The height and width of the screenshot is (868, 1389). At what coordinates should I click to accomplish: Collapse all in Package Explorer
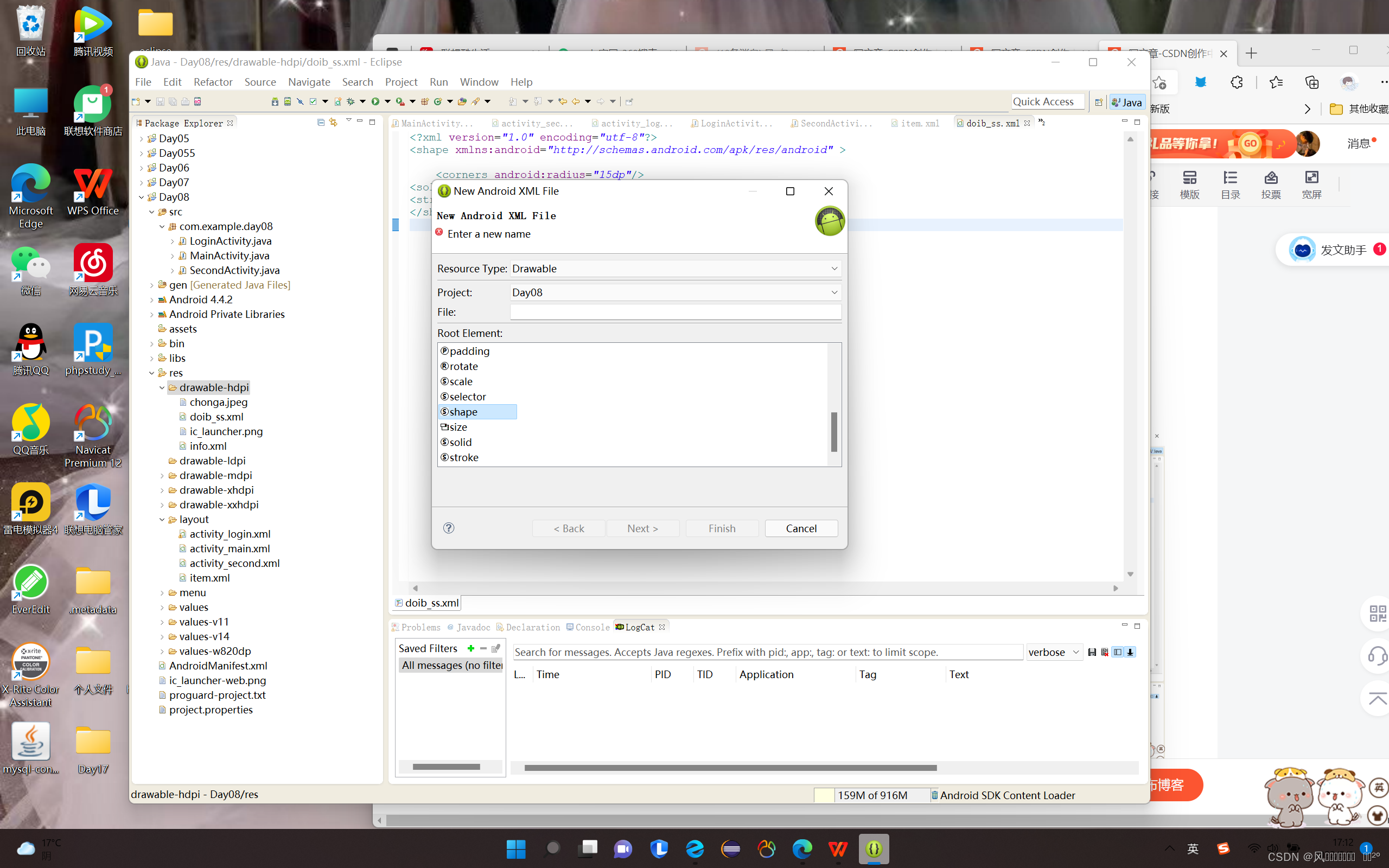321,122
